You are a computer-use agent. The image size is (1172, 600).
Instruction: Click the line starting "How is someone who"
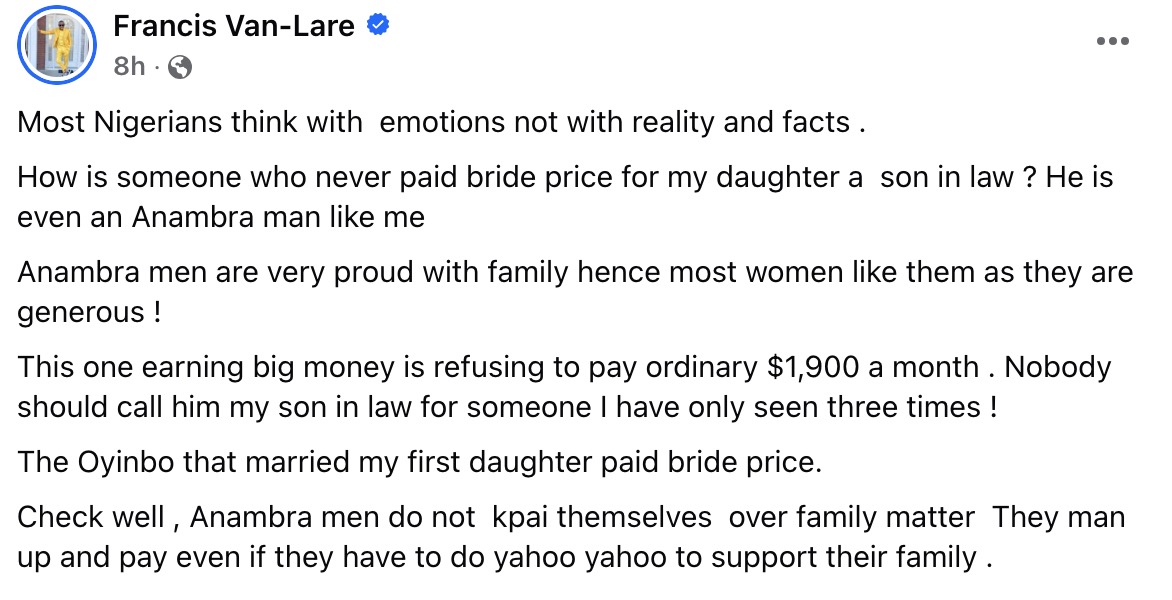565,179
